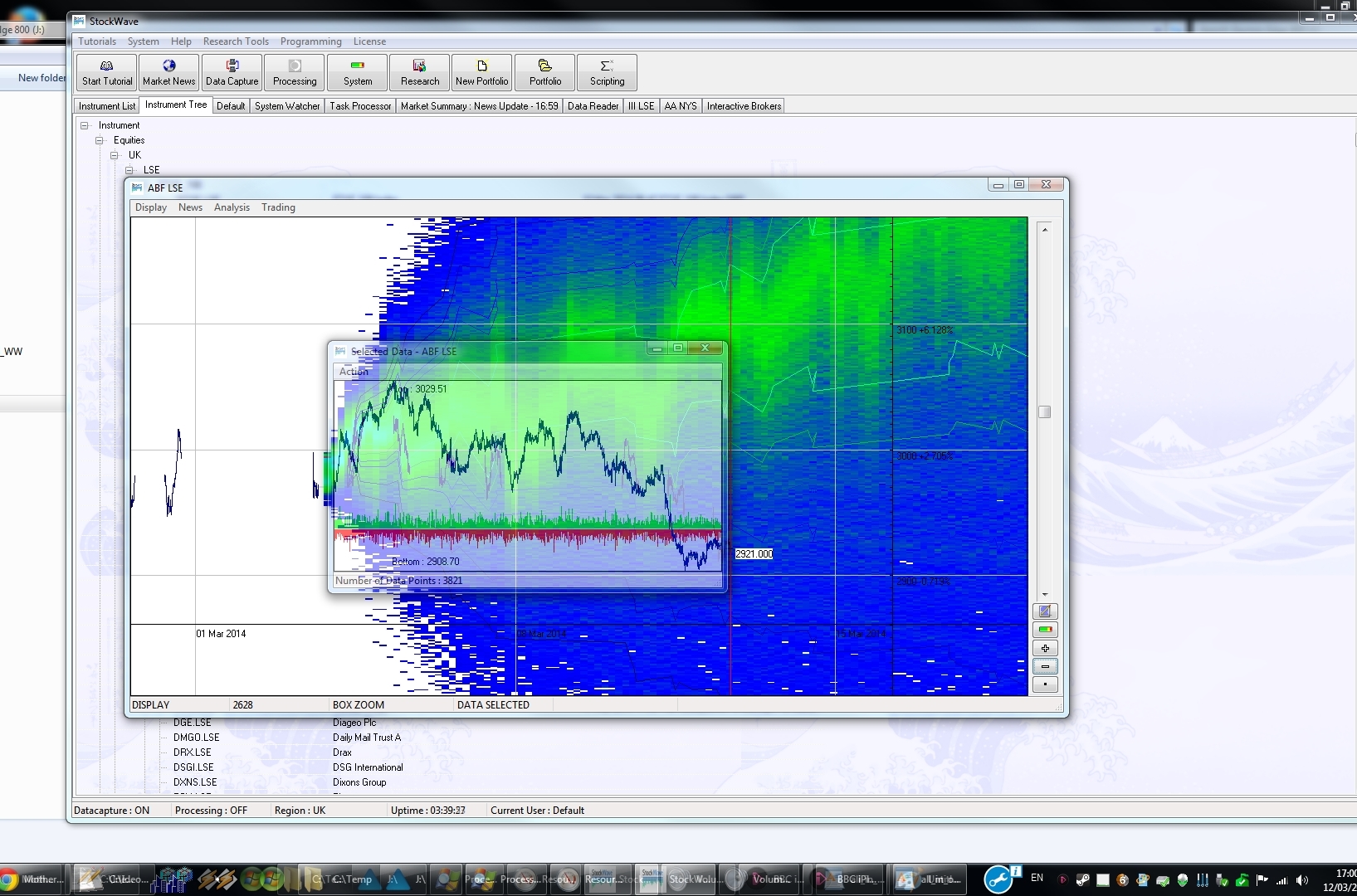The width and height of the screenshot is (1357, 896).
Task: Open the Portfolio panel
Action: [544, 72]
